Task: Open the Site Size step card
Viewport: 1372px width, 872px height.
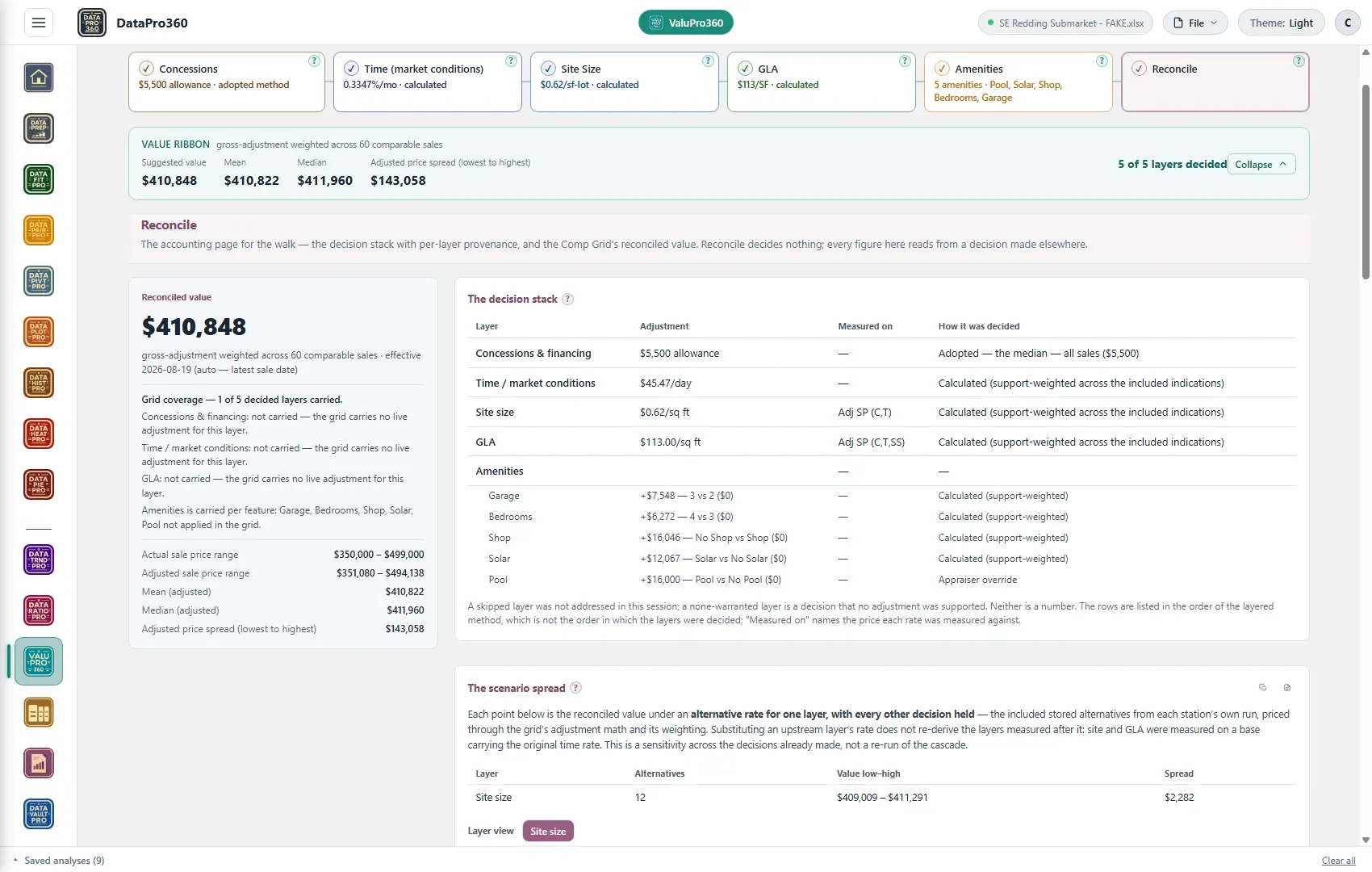Action: point(625,82)
